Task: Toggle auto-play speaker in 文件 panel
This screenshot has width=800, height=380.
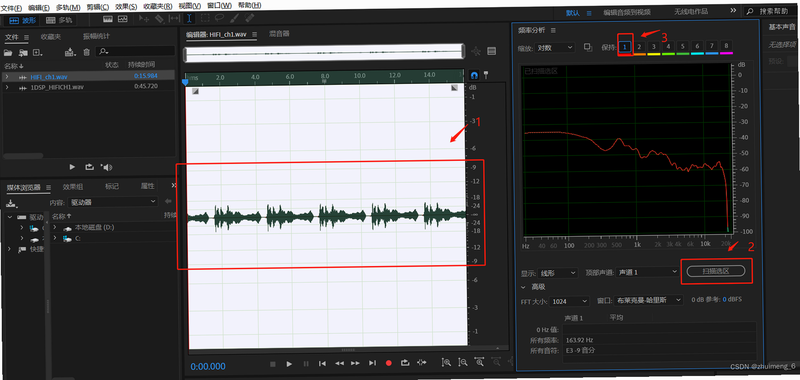Action: [x=107, y=167]
